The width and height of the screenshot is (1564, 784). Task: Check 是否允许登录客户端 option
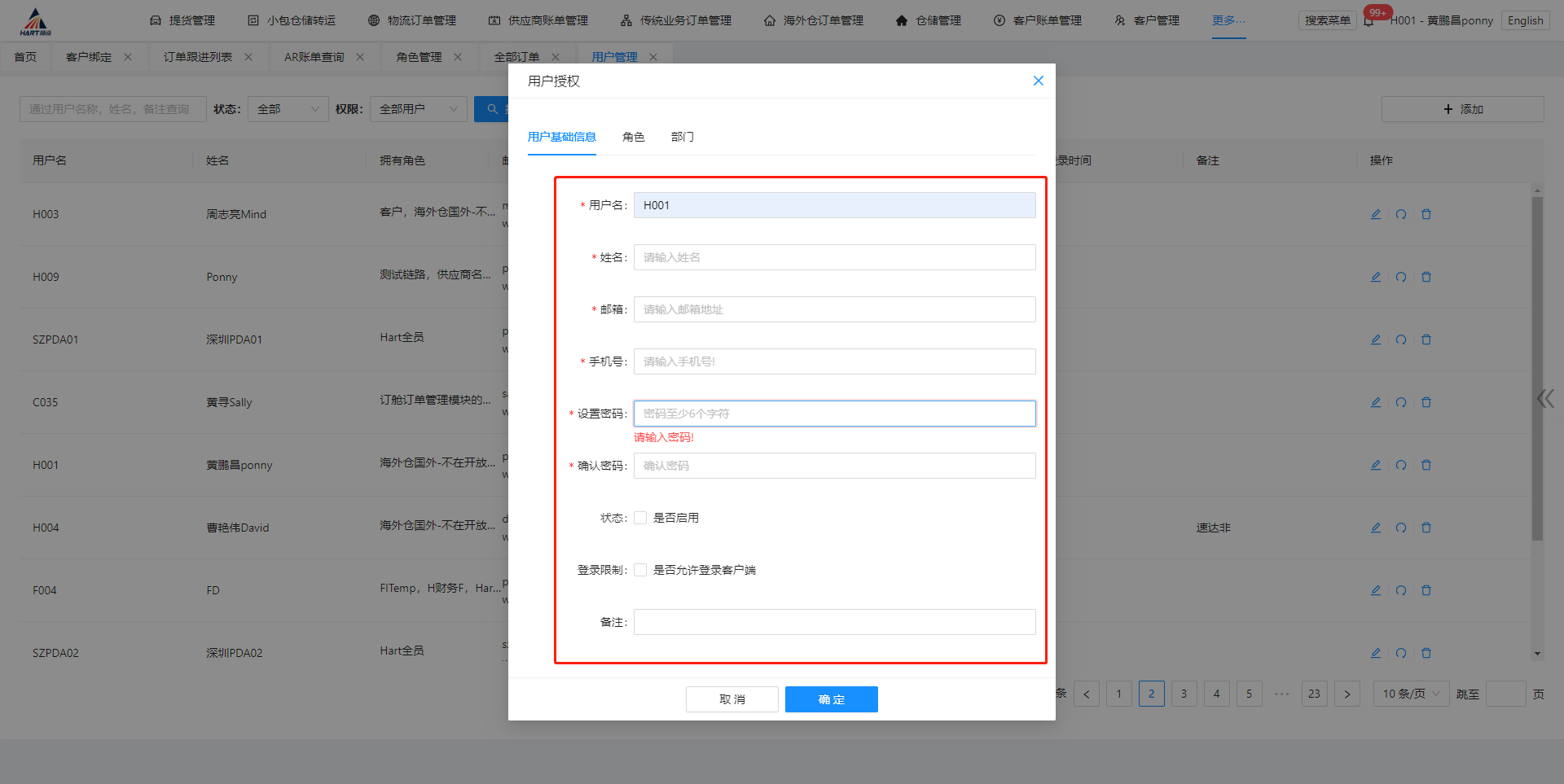pyautogui.click(x=640, y=570)
